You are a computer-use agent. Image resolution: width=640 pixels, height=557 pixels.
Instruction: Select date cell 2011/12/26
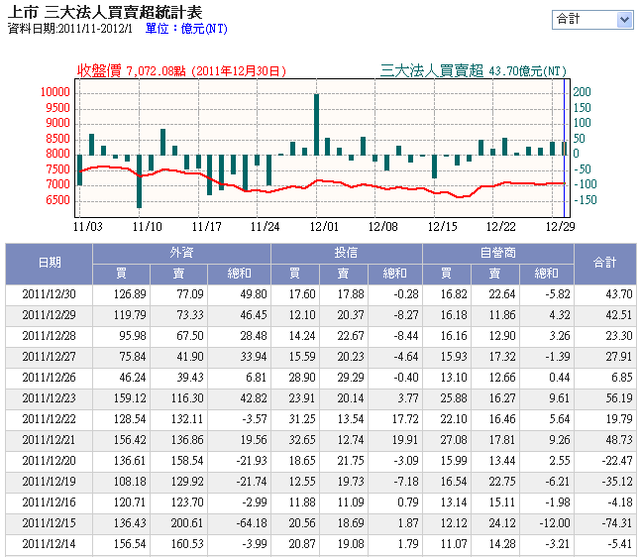tap(49, 378)
